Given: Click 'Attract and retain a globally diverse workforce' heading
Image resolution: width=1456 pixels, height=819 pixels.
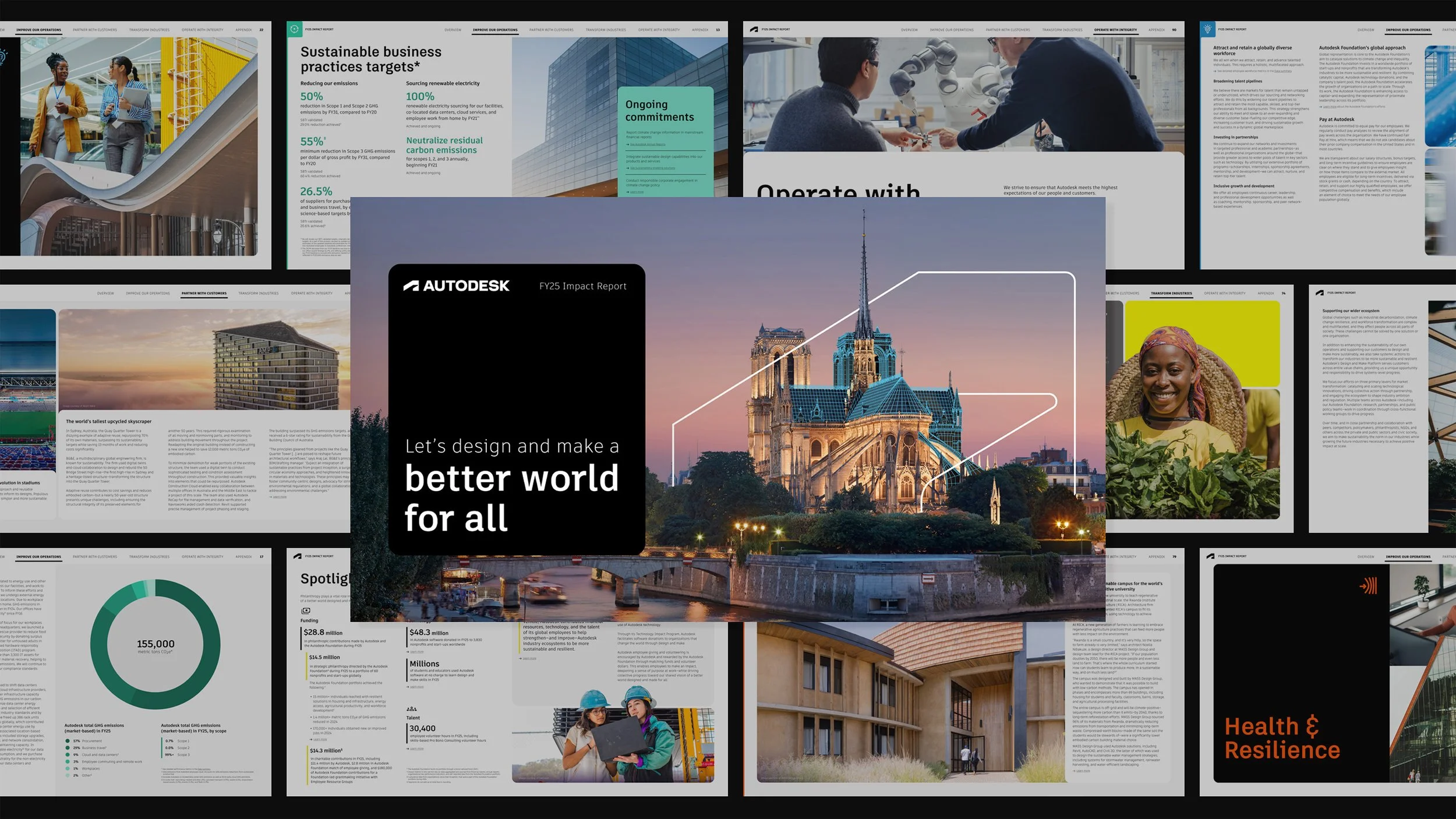Looking at the screenshot, I should point(1252,51).
